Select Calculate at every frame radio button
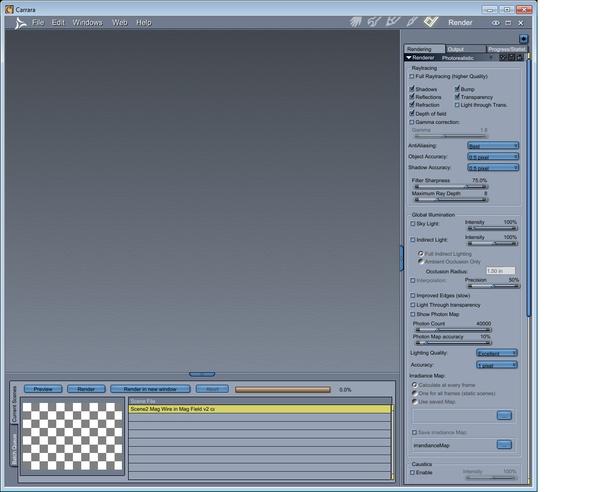Image resolution: width=600 pixels, height=492 pixels. [414, 385]
